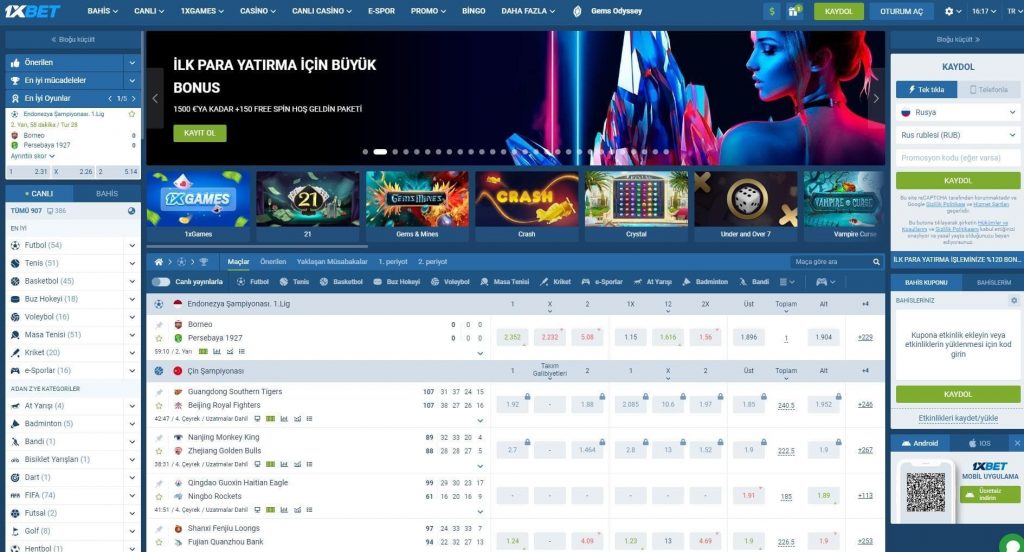Viewport: 1024px width, 552px height.
Task: Click the +229 more markets link
Action: click(x=865, y=338)
